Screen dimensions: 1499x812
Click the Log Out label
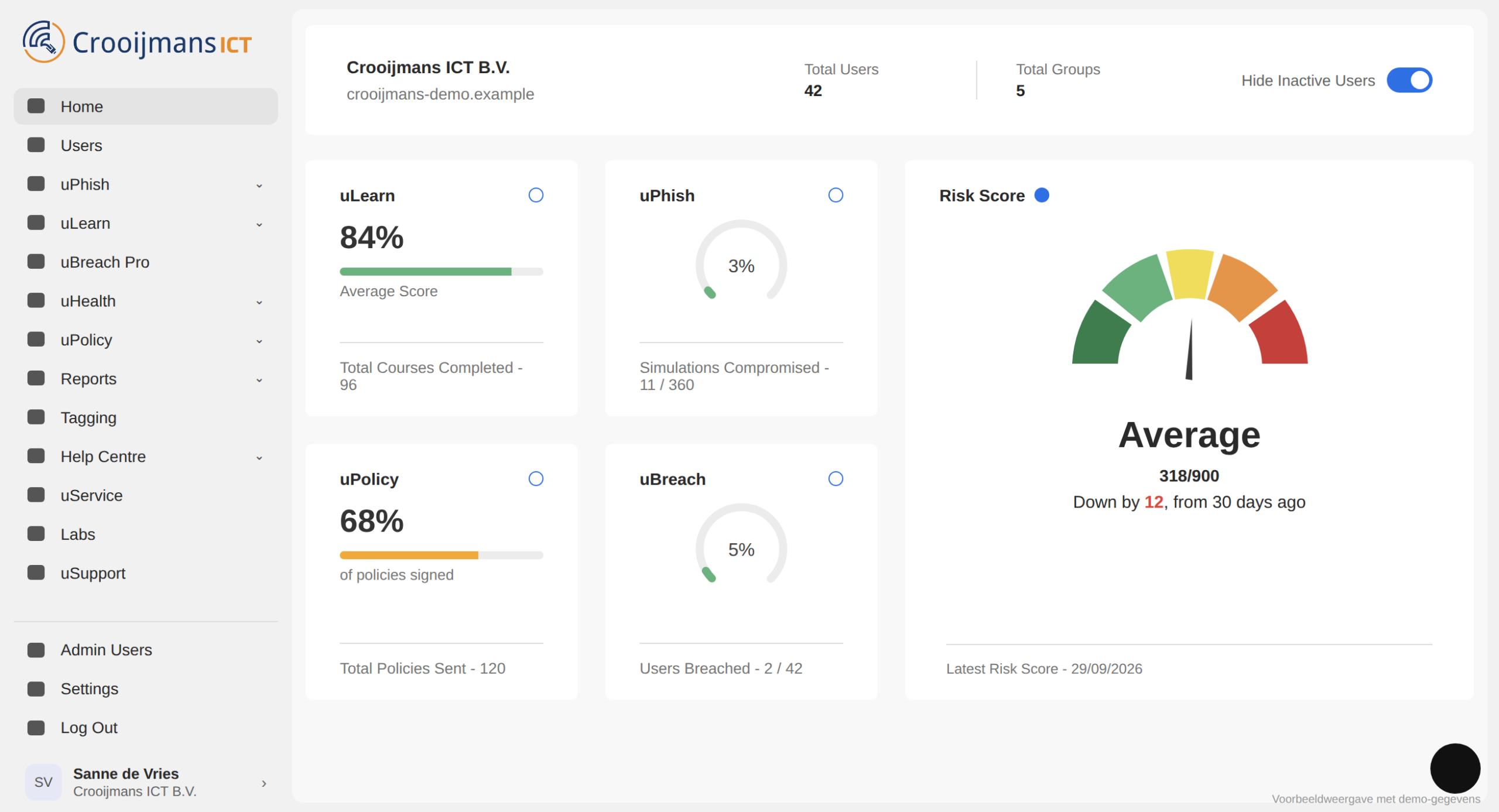(x=89, y=728)
